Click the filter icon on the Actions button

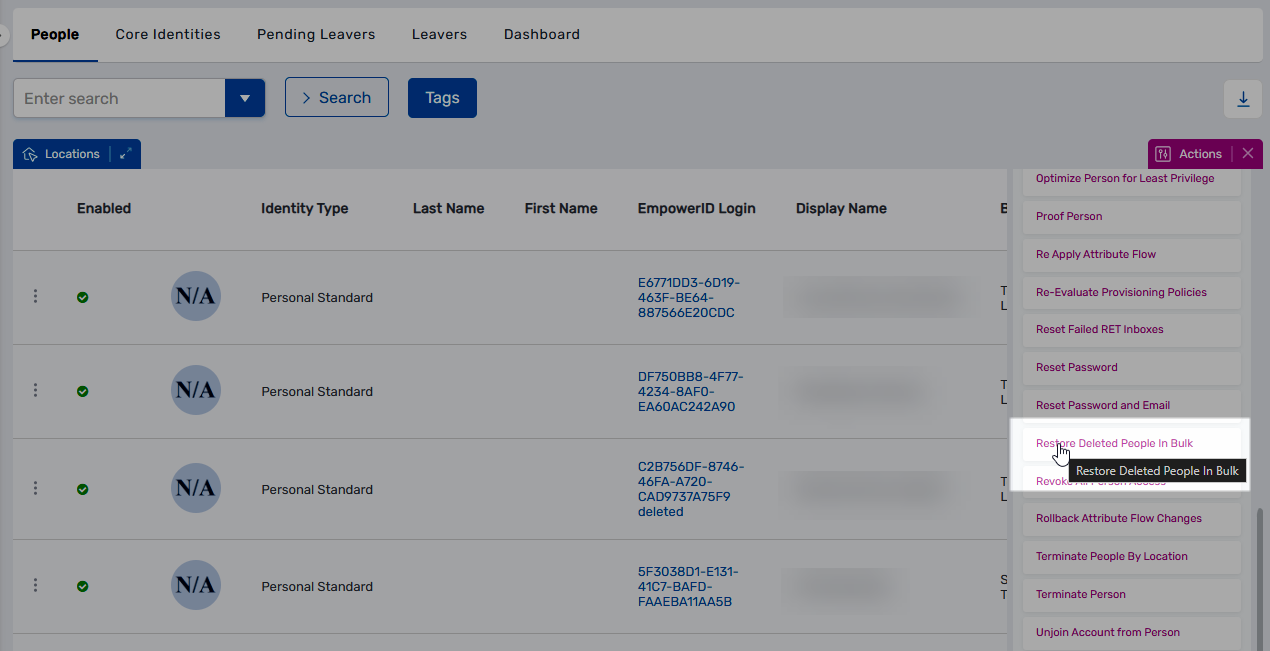tap(1163, 154)
